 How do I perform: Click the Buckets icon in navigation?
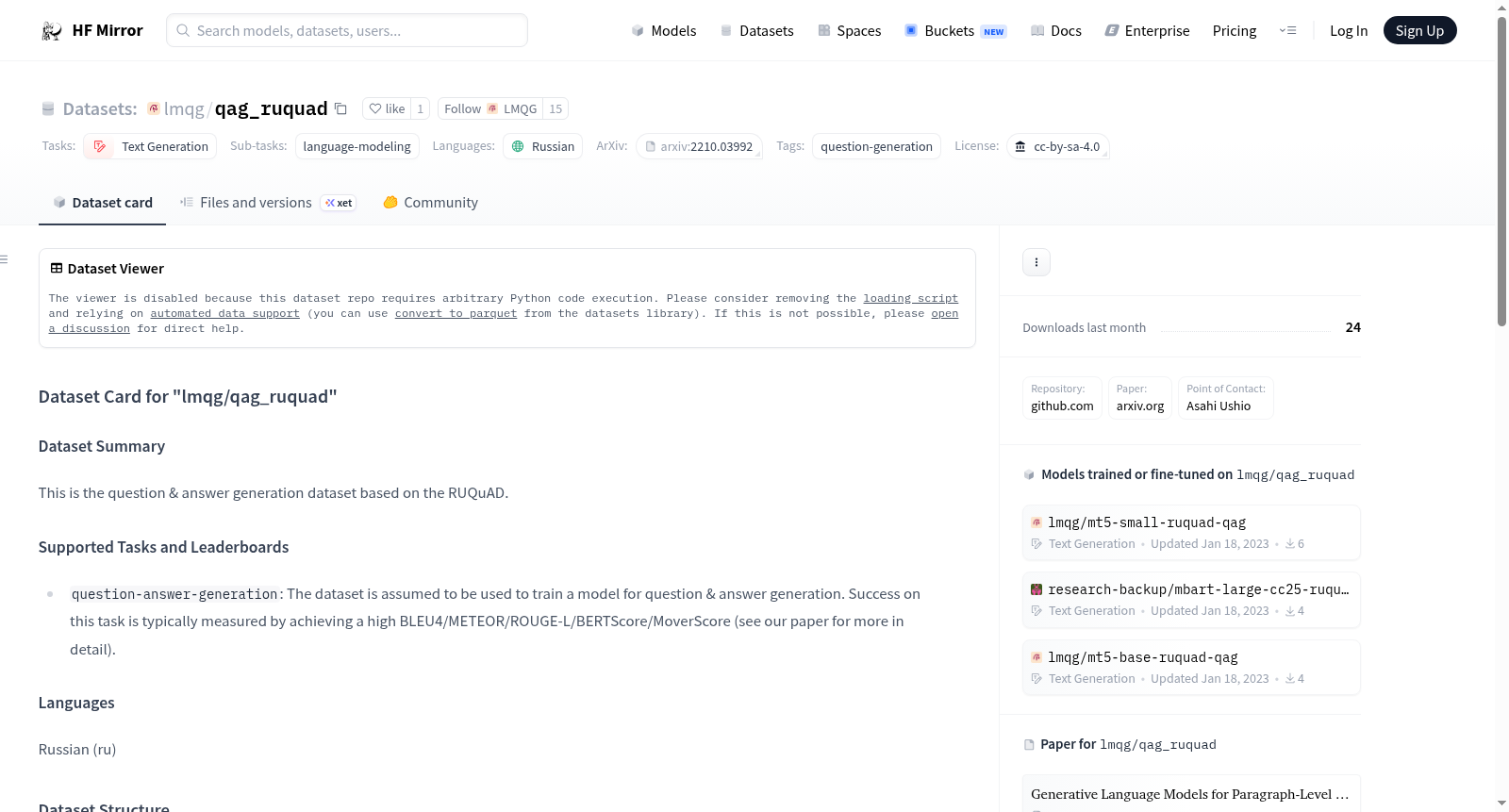tap(911, 31)
